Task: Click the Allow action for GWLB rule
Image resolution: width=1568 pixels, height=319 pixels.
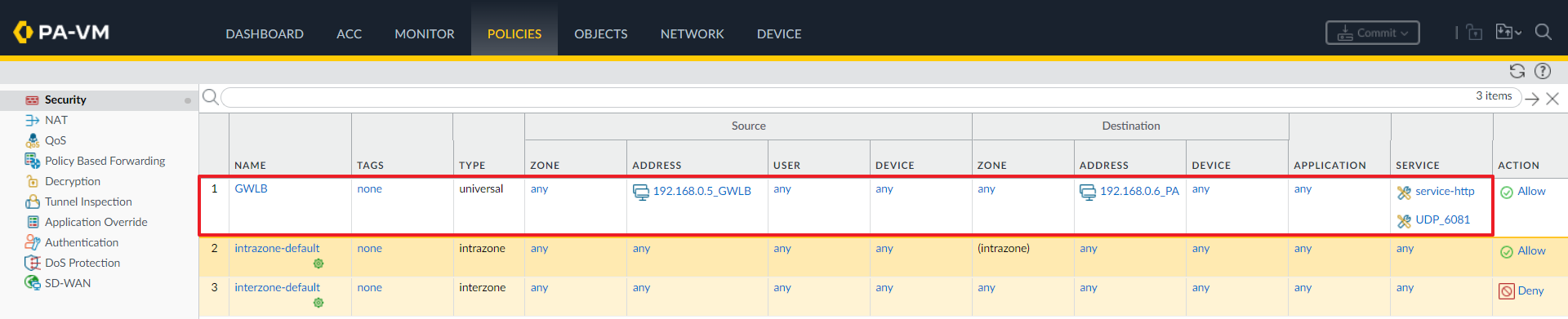Action: (x=1531, y=191)
